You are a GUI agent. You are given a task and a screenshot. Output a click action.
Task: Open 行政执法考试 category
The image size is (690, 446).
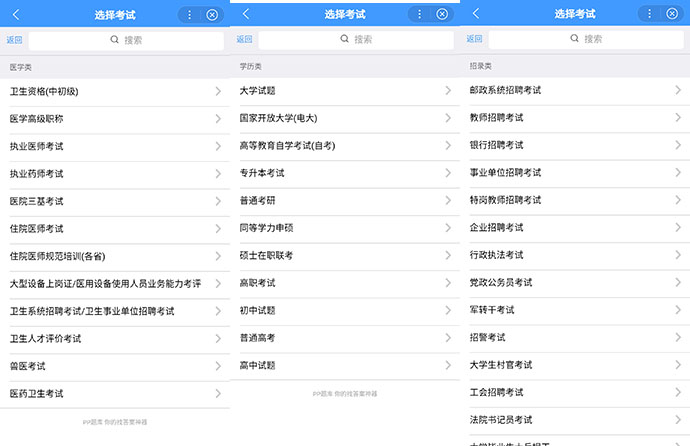click(x=575, y=255)
